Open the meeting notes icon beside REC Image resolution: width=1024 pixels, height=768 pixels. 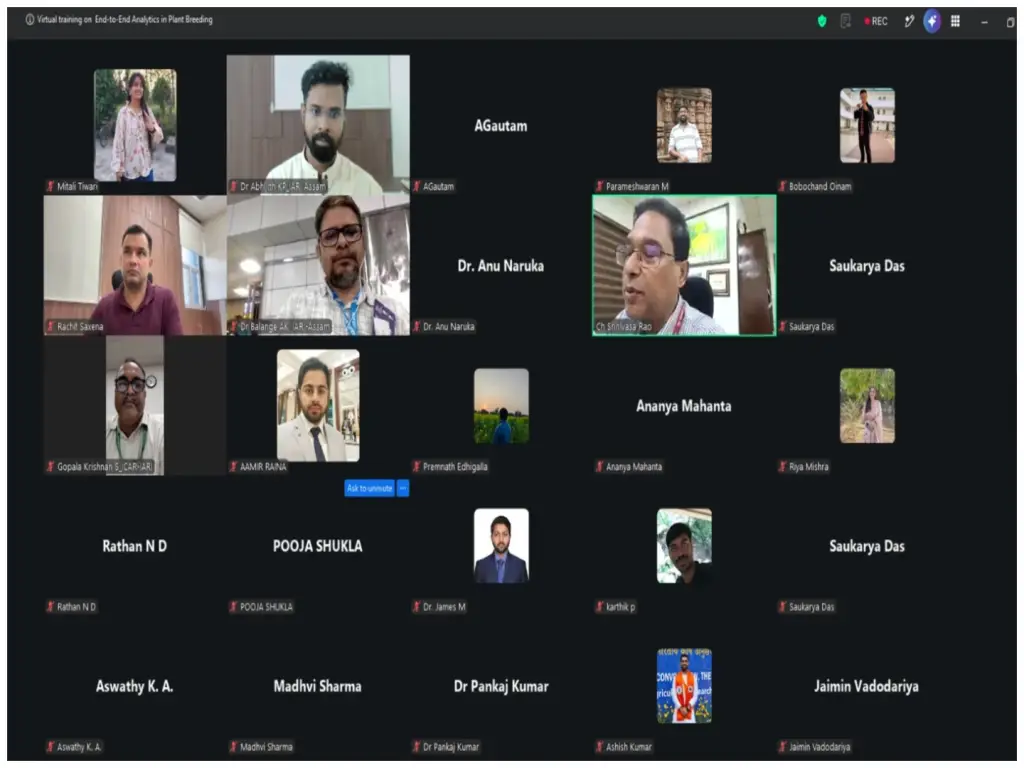tap(846, 22)
